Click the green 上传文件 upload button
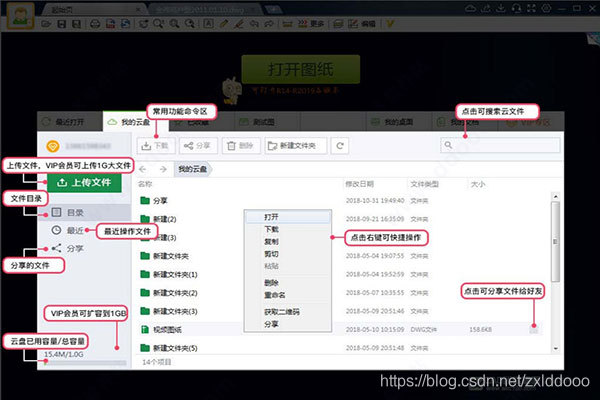The height and width of the screenshot is (400, 600). point(85,183)
